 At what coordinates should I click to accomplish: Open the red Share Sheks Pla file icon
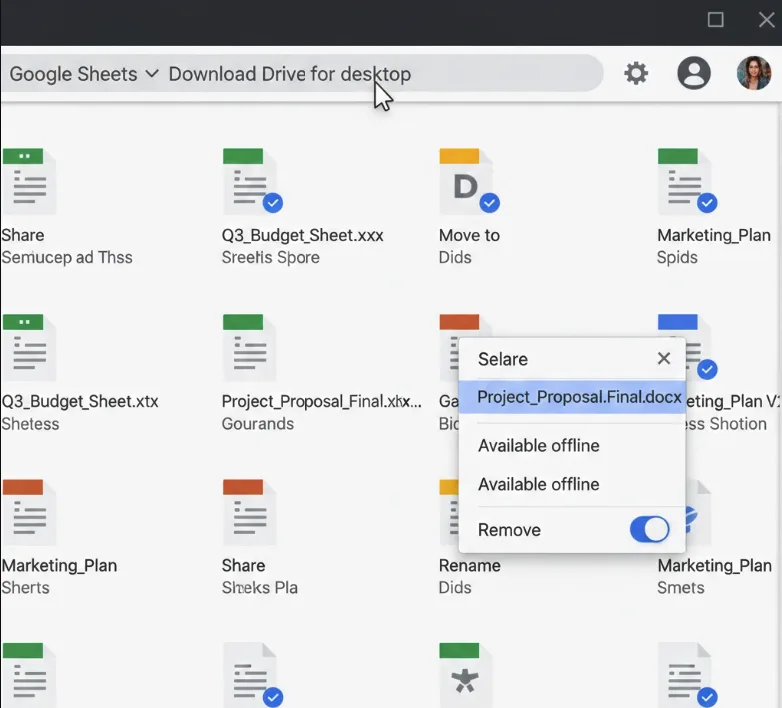[246, 513]
